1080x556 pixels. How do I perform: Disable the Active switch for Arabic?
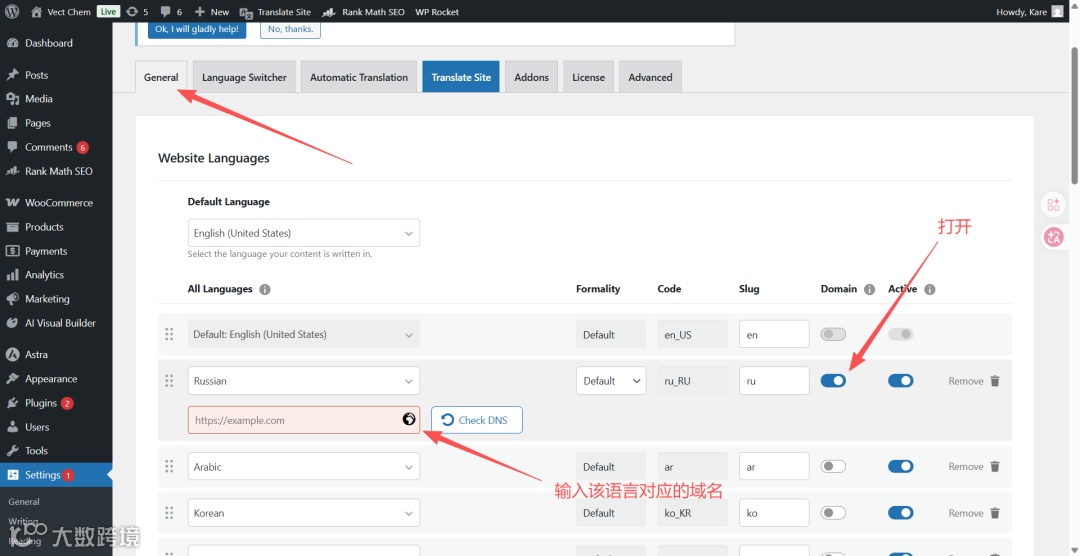click(900, 466)
